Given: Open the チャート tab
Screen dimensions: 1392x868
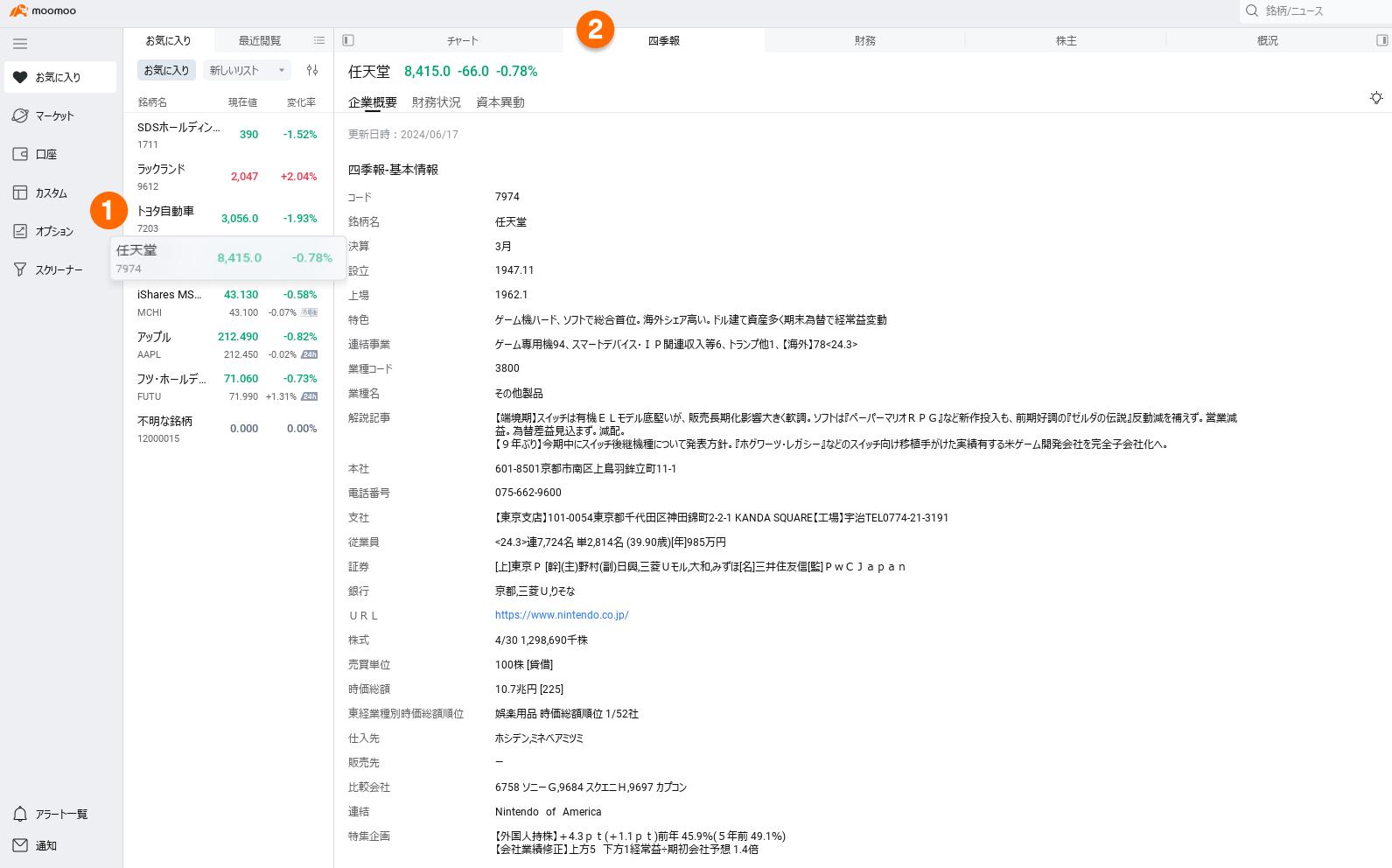Looking at the screenshot, I should tap(463, 40).
